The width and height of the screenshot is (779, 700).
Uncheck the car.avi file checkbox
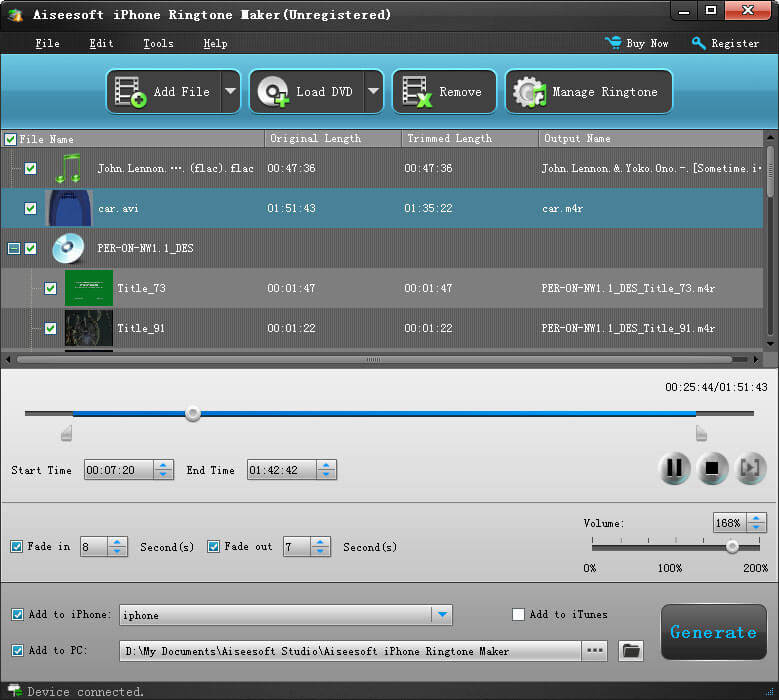click(30, 209)
